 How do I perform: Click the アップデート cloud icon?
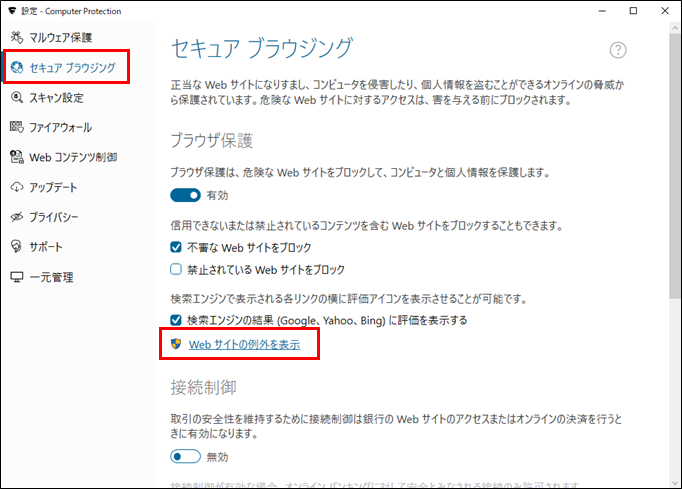(17, 187)
